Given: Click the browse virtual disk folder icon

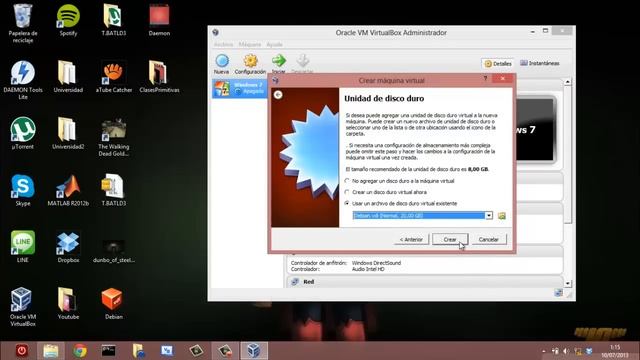Looking at the screenshot, I should click(502, 216).
